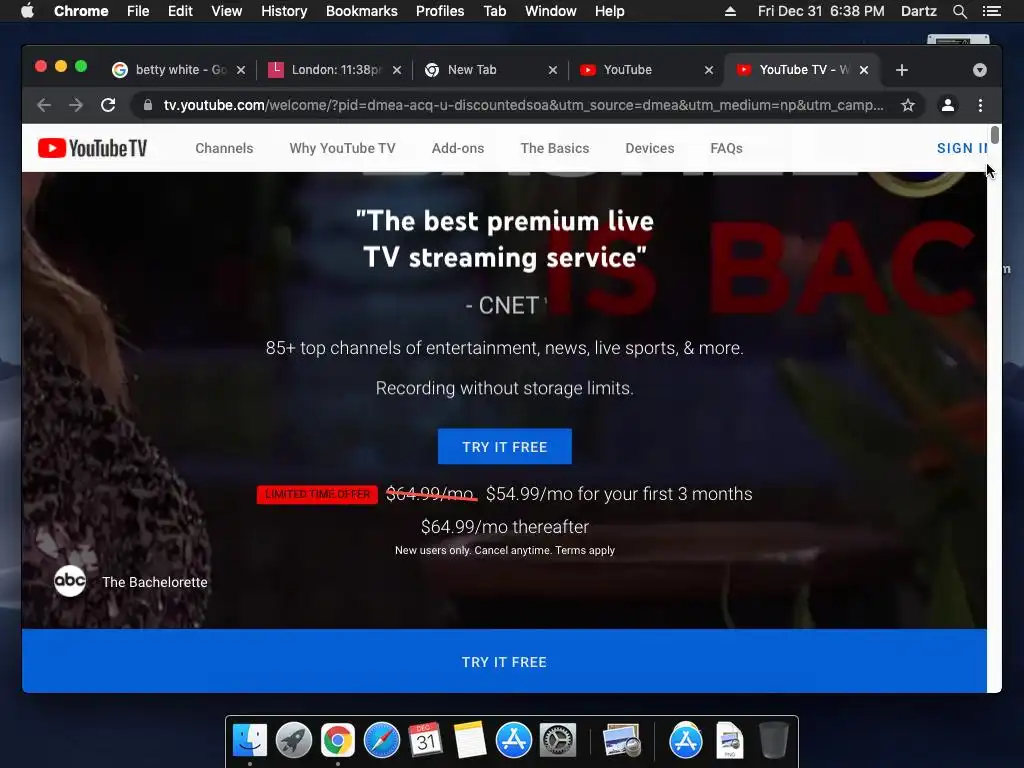1024x768 pixels.
Task: Close the London time tab
Action: (x=397, y=70)
